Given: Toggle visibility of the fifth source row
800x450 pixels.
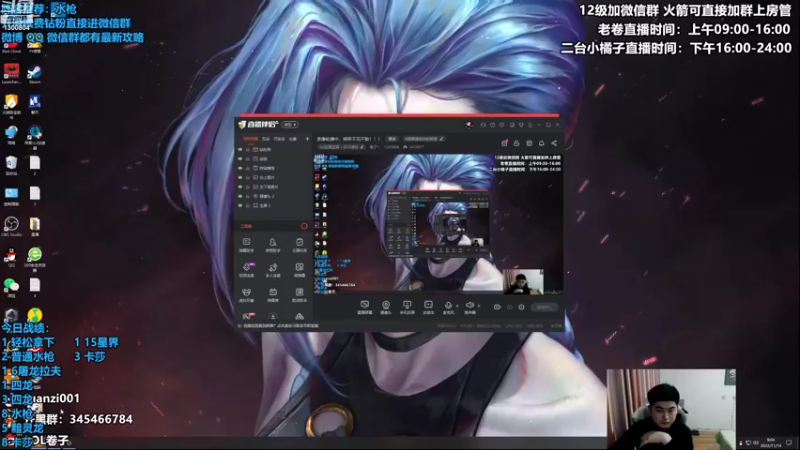Looking at the screenshot, I should pyautogui.click(x=240, y=187).
